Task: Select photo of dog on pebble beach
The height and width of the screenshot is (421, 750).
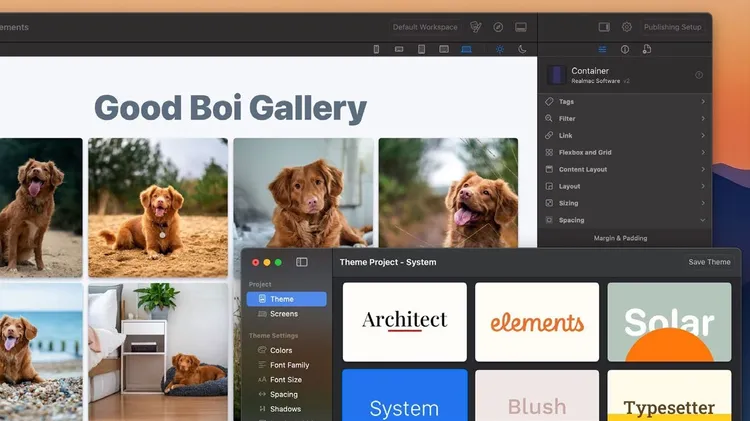Action: [x=41, y=352]
